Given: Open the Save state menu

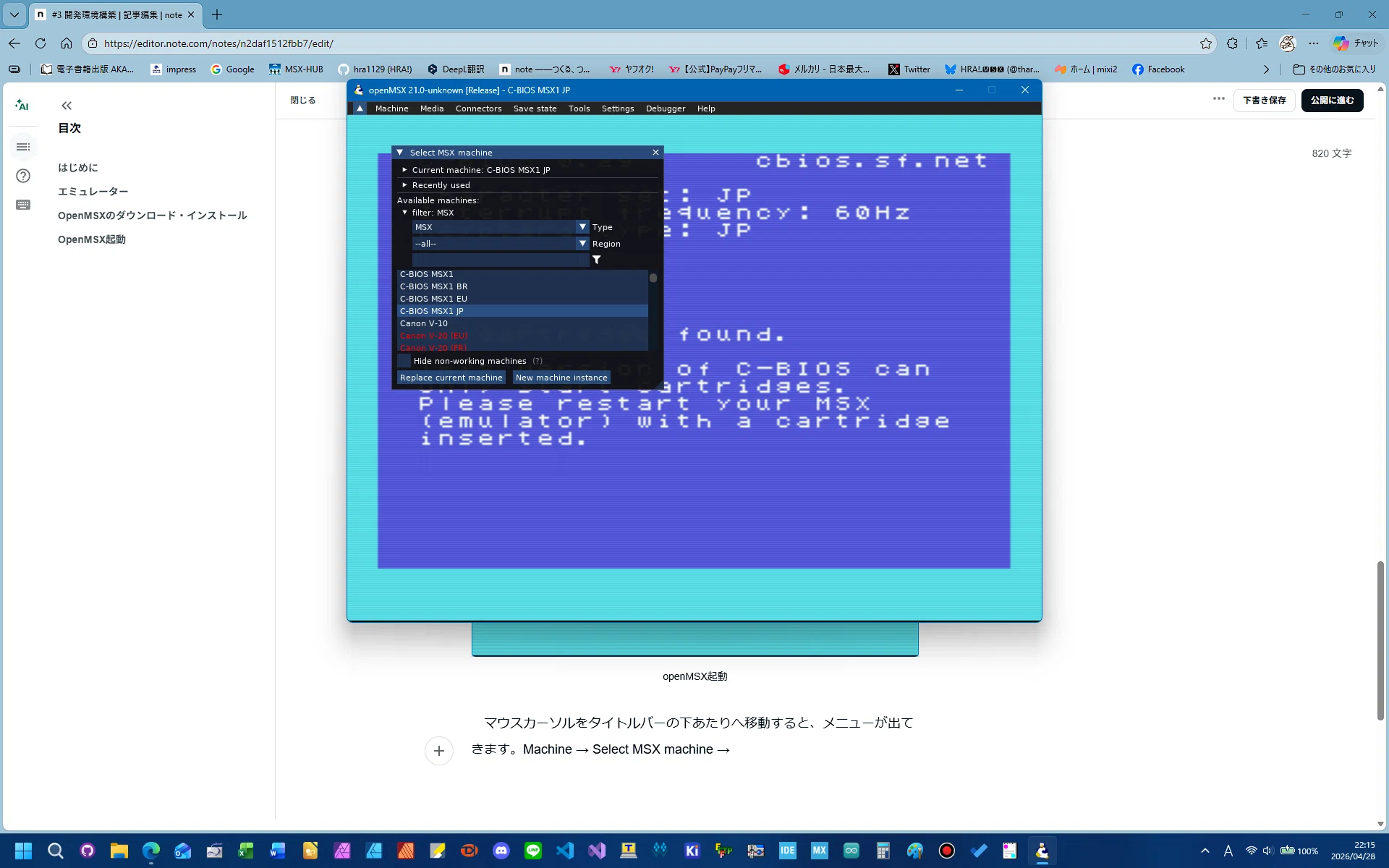Looking at the screenshot, I should [x=535, y=109].
